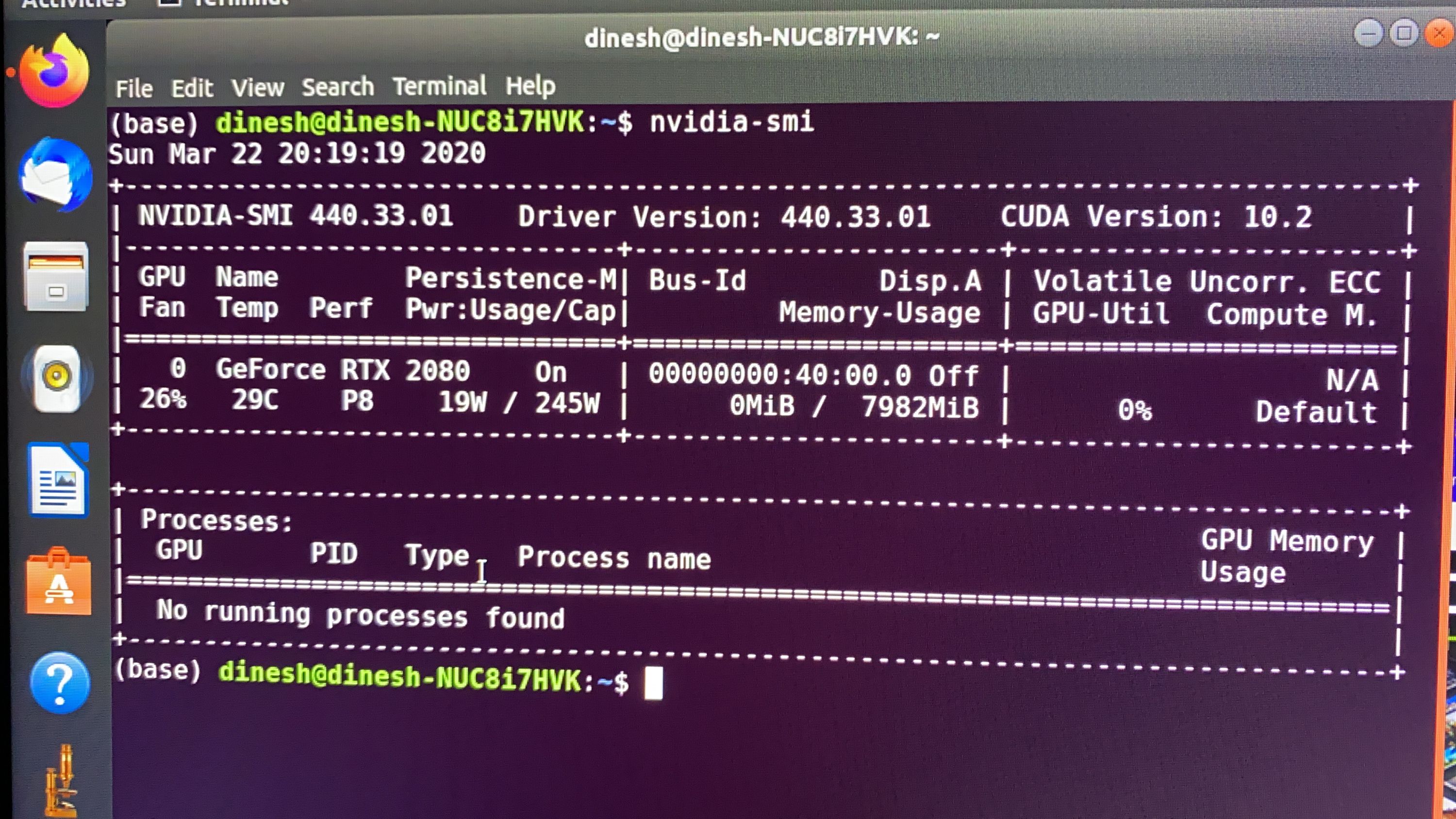The height and width of the screenshot is (819, 1456).
Task: Open Firefox from the dock
Action: point(55,71)
